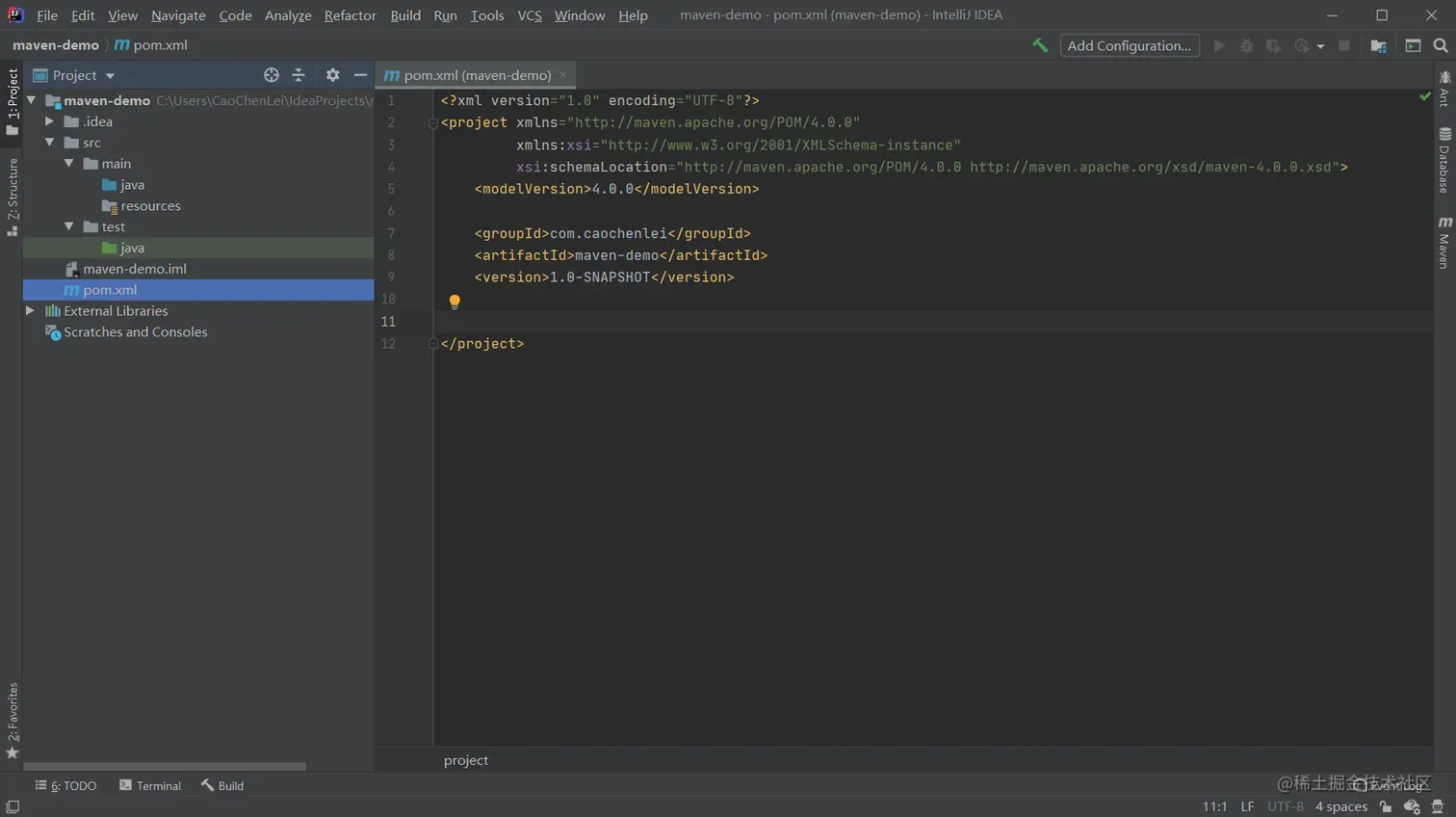The image size is (1456, 817).
Task: Select java folder under test
Action: [198, 248]
